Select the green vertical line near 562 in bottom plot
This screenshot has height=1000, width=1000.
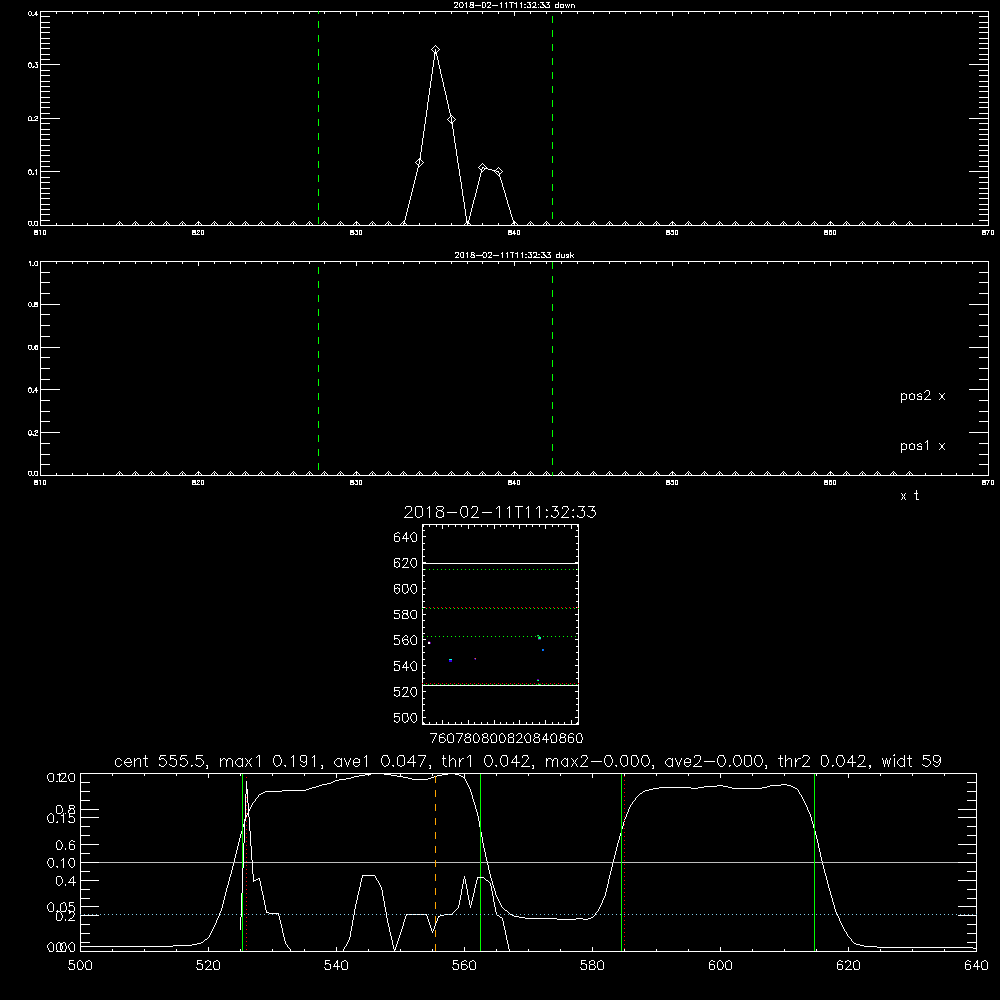(x=480, y=862)
